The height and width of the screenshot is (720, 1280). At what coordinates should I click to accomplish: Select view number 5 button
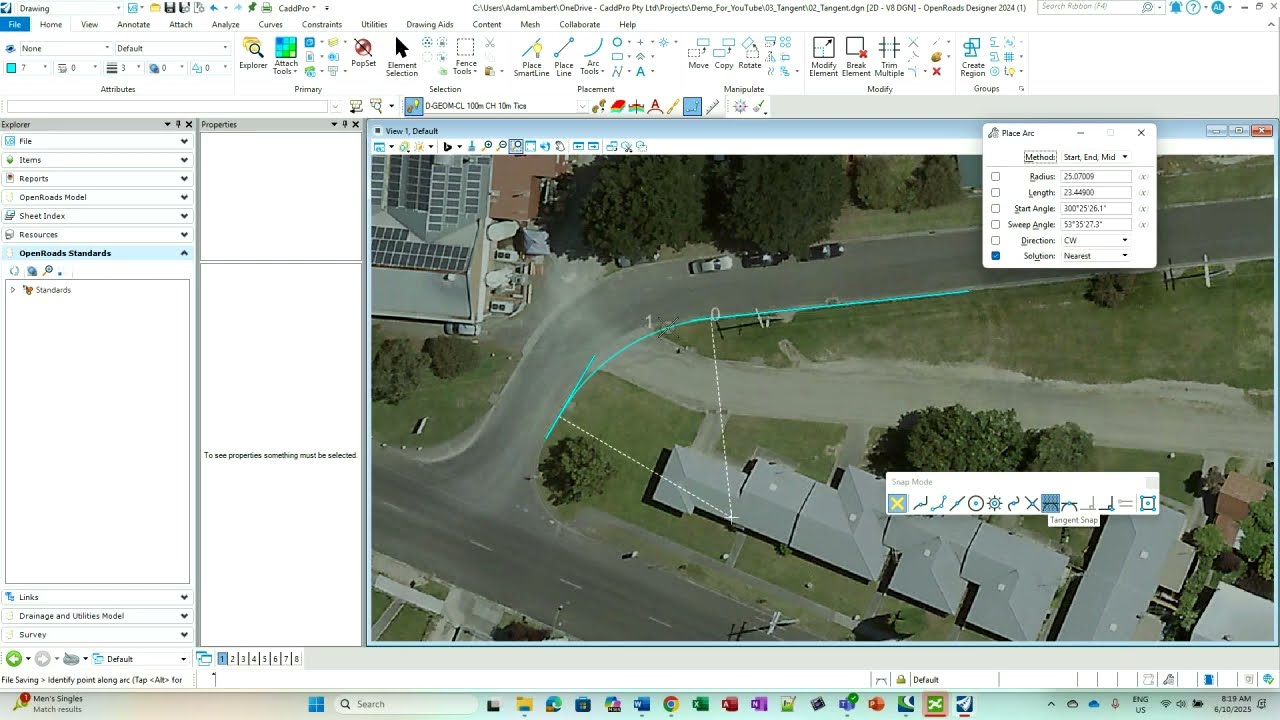265,659
